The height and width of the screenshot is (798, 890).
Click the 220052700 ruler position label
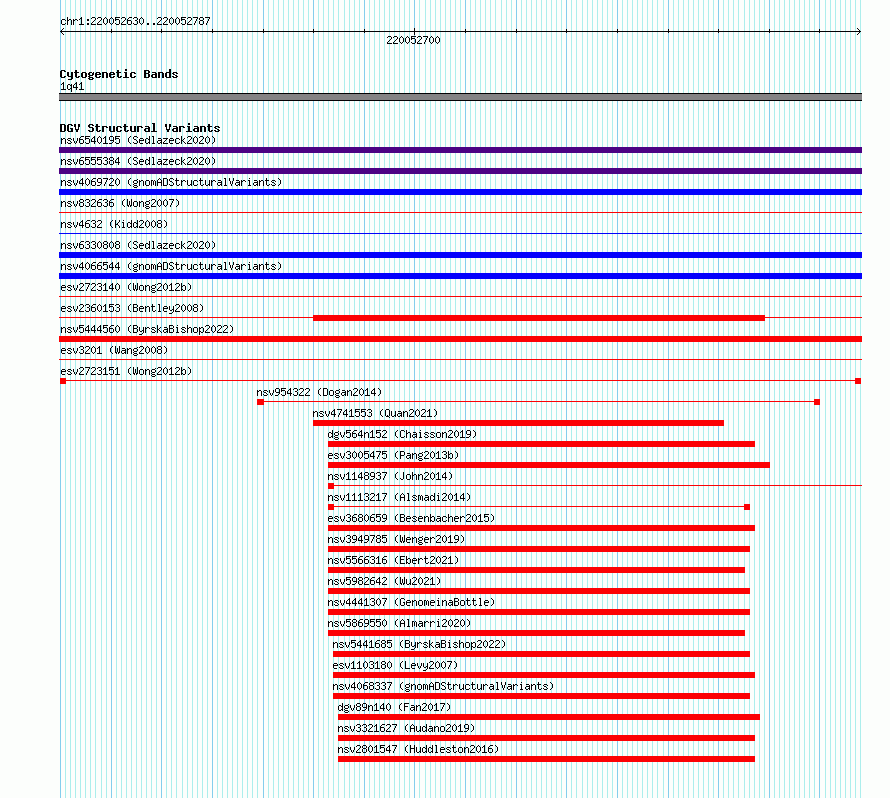(x=413, y=40)
